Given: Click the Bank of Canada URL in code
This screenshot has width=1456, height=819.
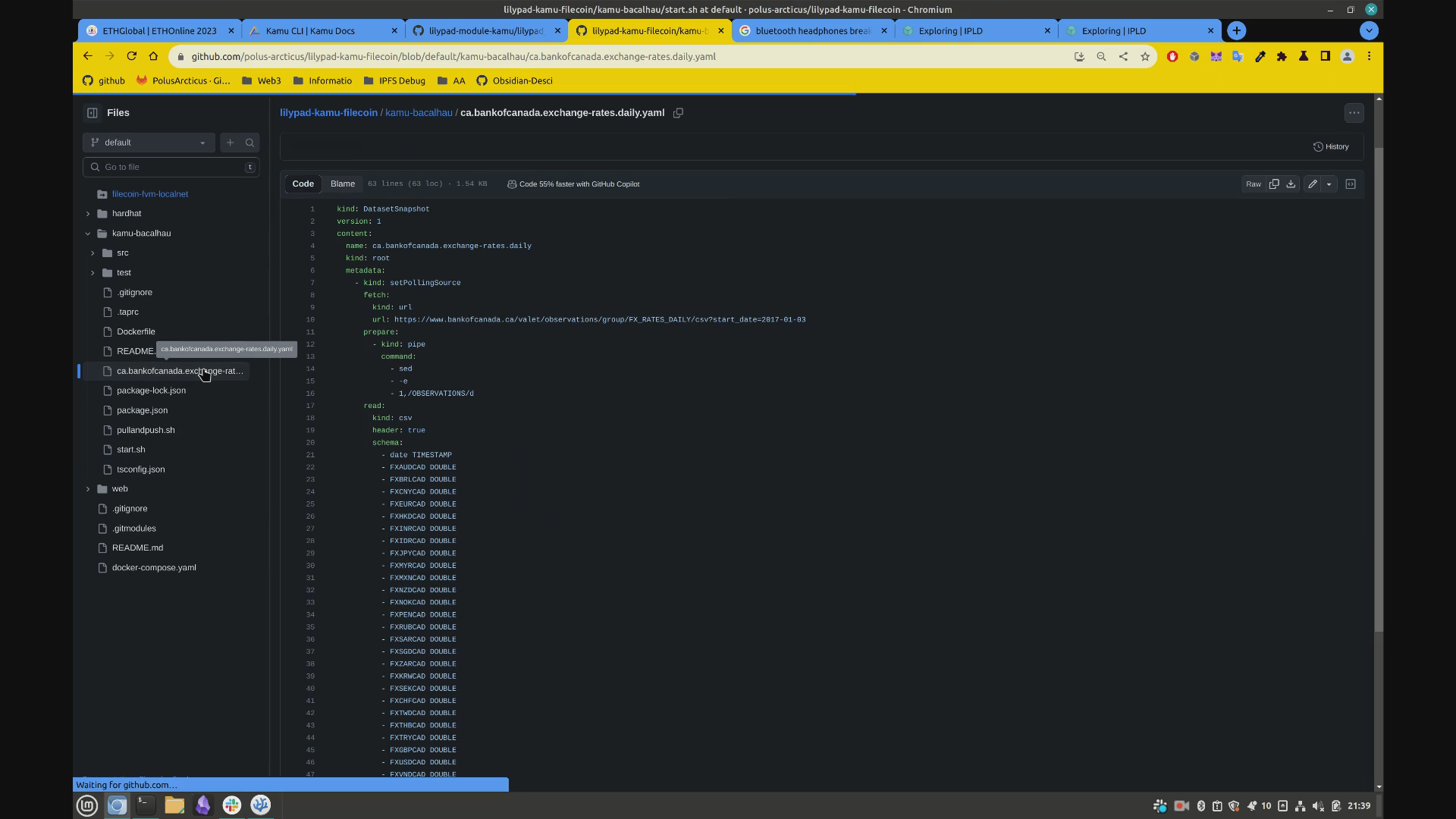Looking at the screenshot, I should [x=600, y=320].
